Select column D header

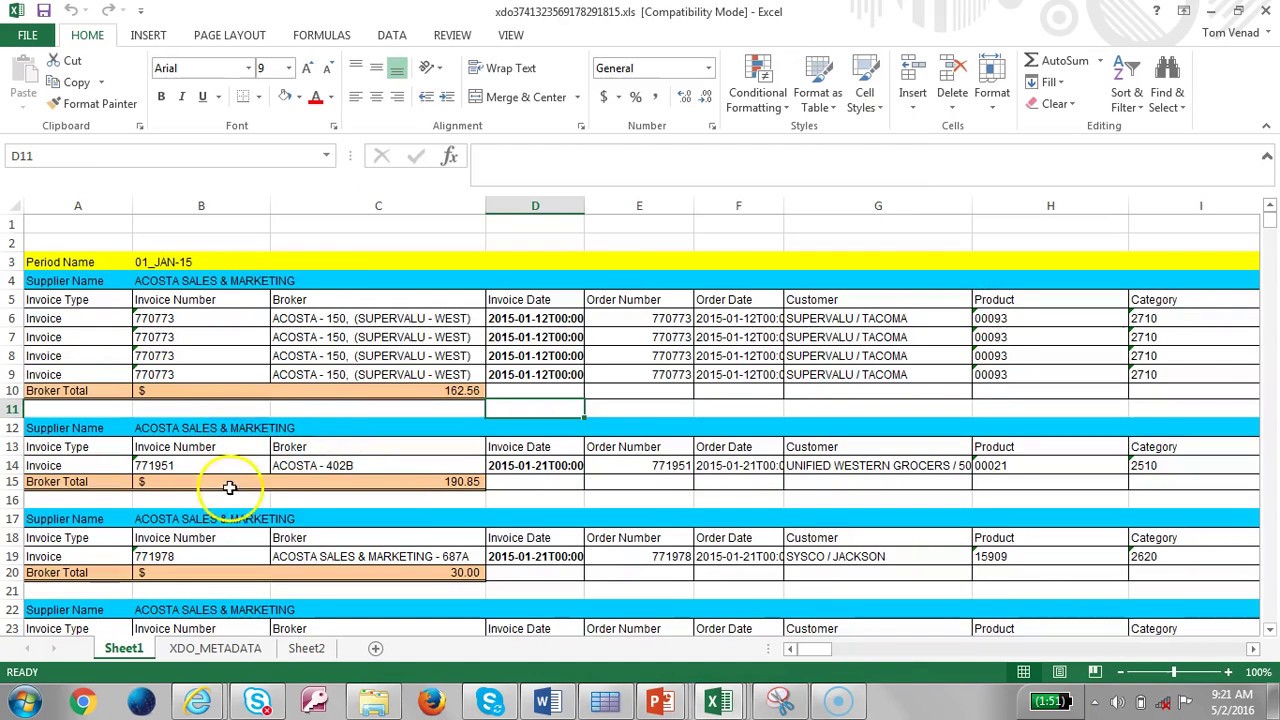pyautogui.click(x=535, y=206)
